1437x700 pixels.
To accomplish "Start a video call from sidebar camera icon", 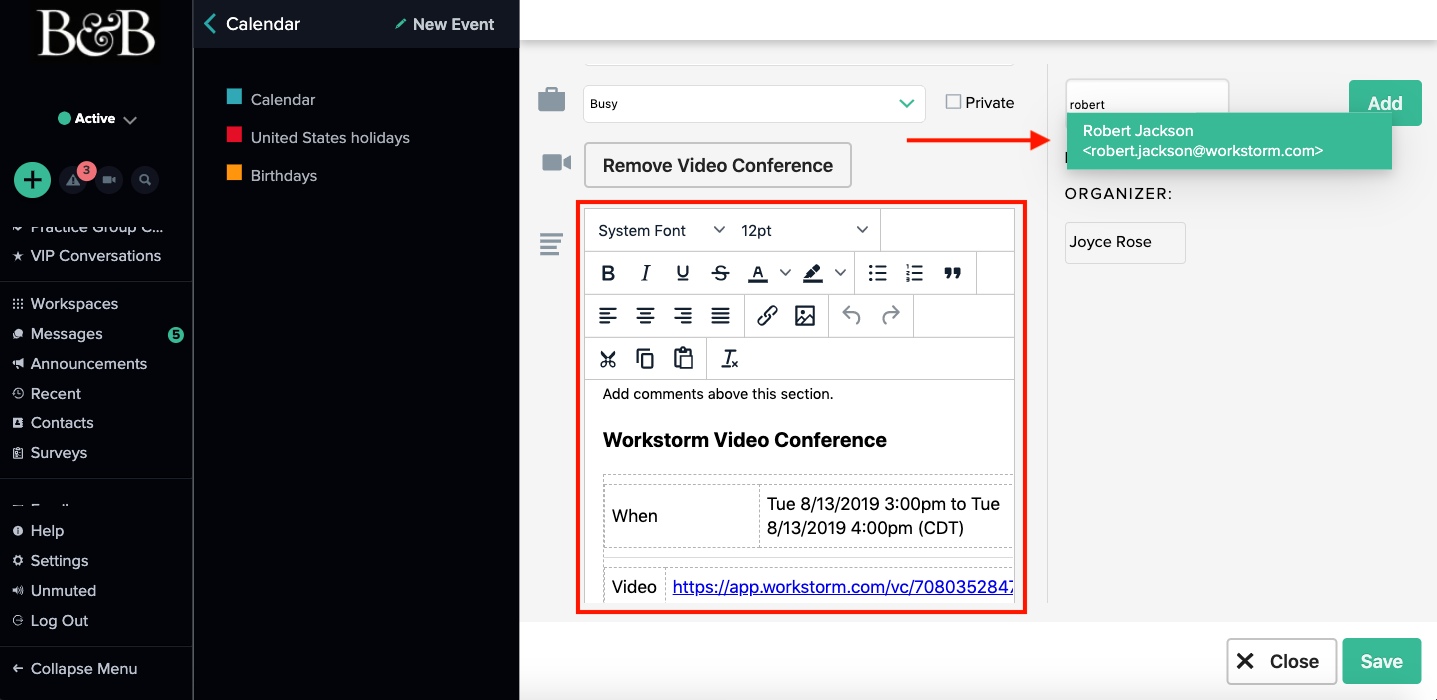I will (x=109, y=180).
